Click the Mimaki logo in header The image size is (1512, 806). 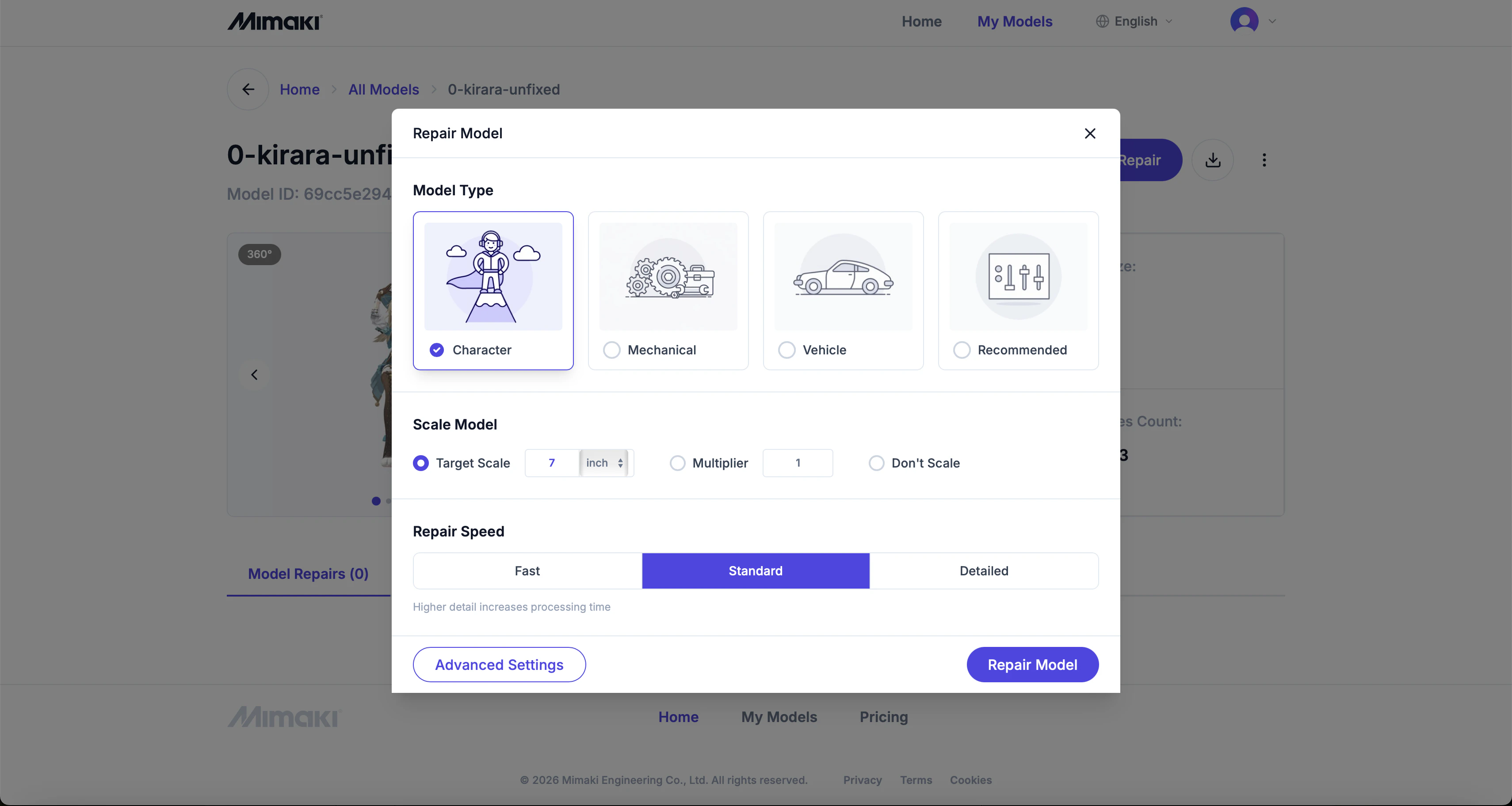pyautogui.click(x=275, y=22)
